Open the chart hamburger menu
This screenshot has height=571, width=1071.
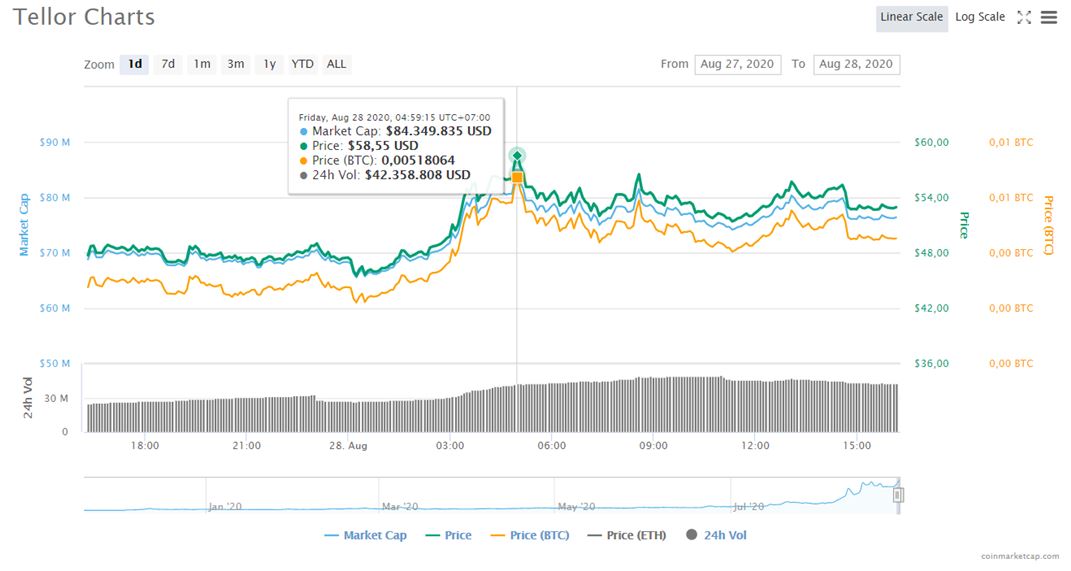[1048, 18]
